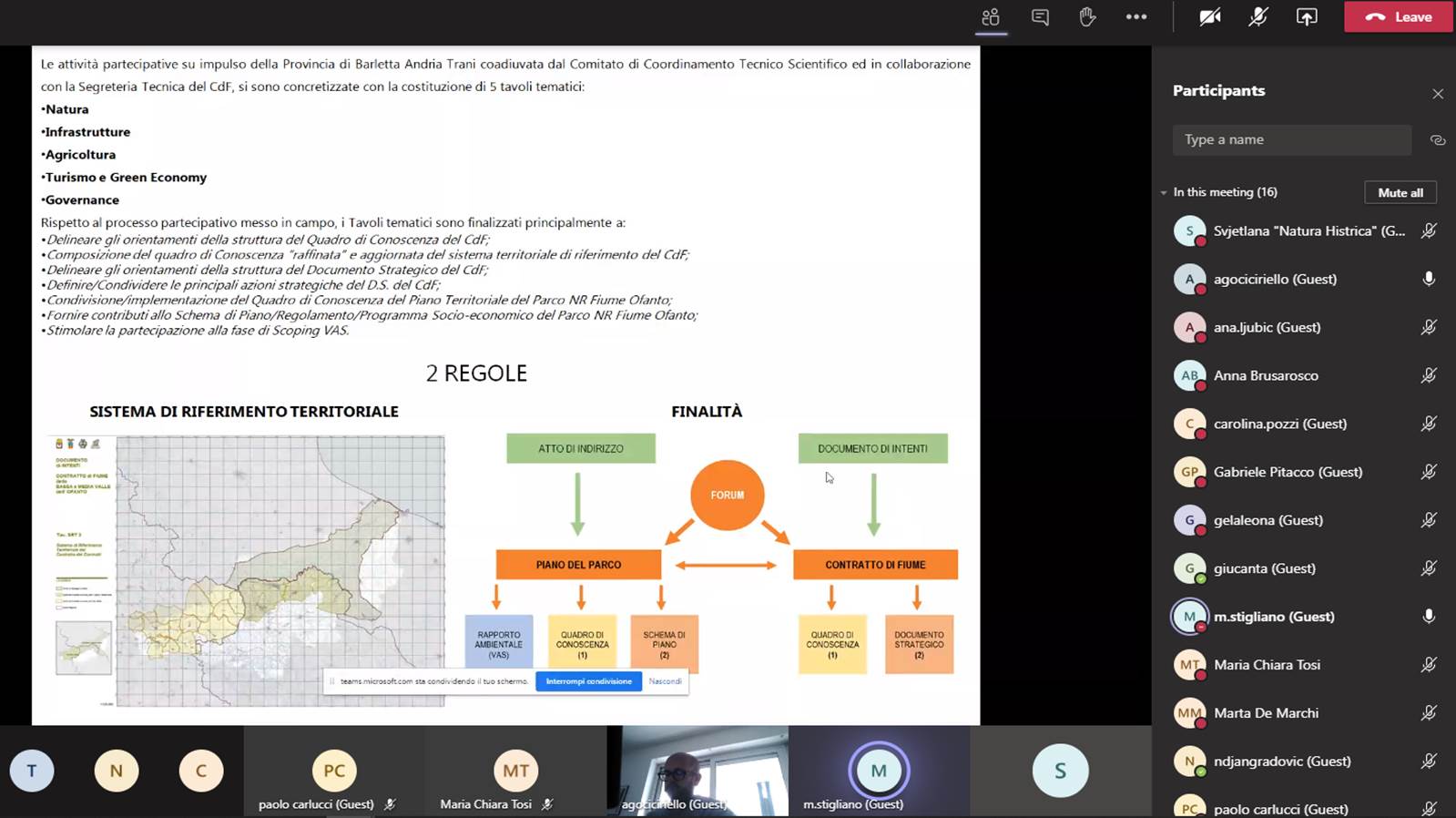This screenshot has height=818, width=1456.
Task: Open the more actions ellipsis menu
Action: pyautogui.click(x=1135, y=17)
